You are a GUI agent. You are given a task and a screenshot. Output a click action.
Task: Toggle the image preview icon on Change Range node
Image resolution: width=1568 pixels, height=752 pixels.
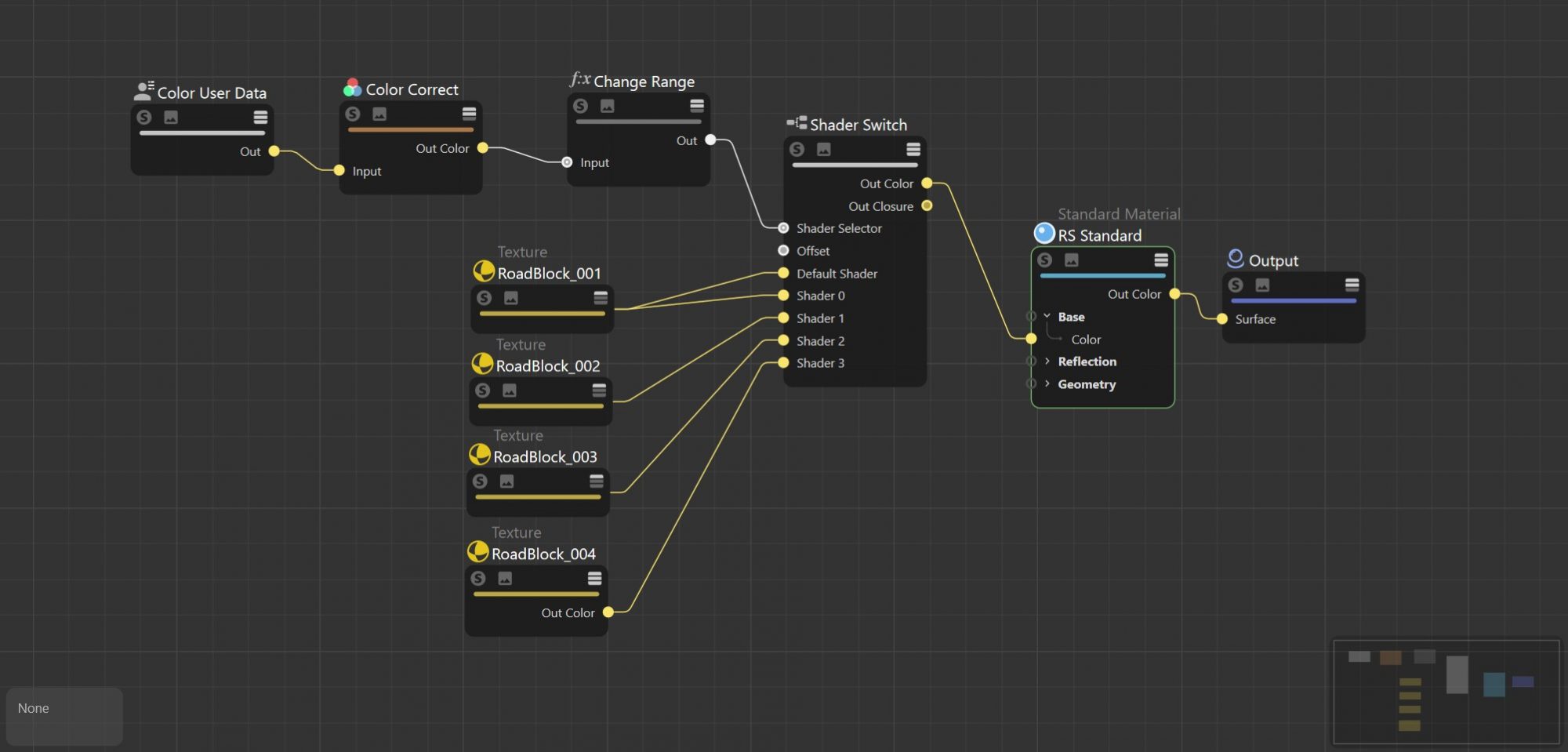click(x=608, y=106)
